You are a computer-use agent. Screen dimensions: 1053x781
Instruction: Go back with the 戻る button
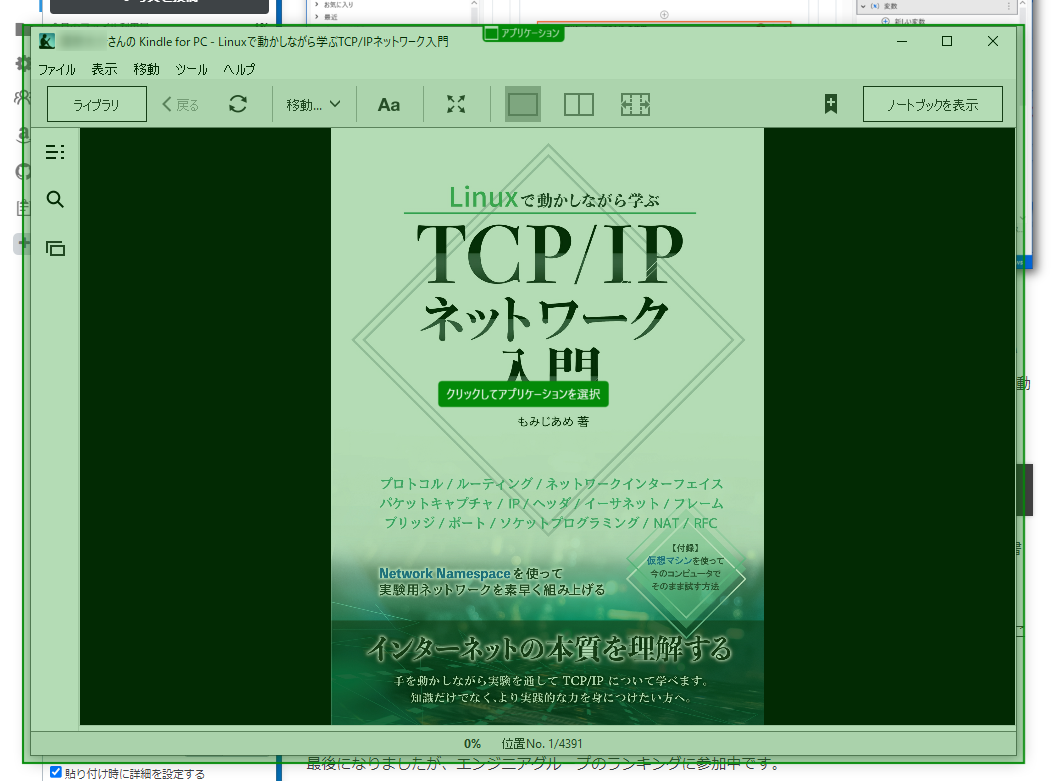(181, 105)
